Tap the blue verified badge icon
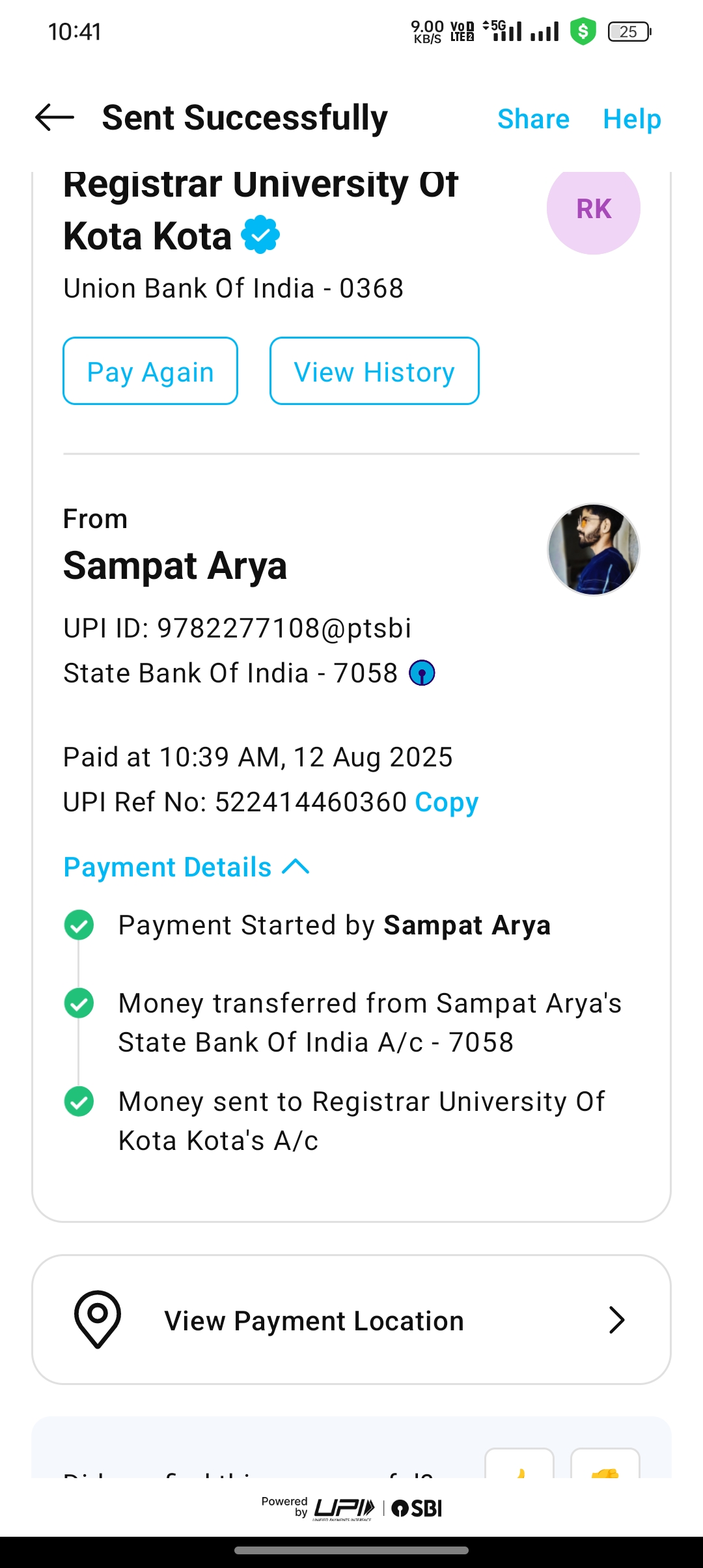 point(260,234)
